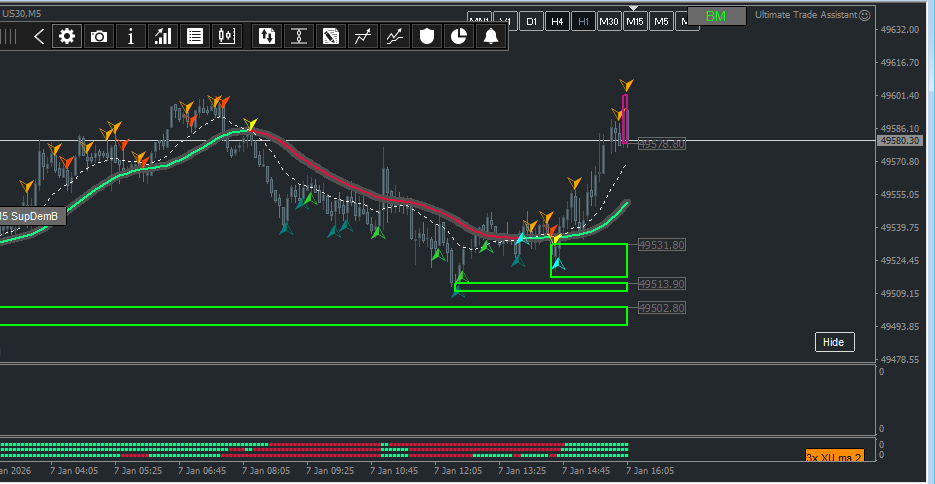This screenshot has width=935, height=484.
Task: Click the 7 Jan 12:05 time label
Action: (x=458, y=471)
